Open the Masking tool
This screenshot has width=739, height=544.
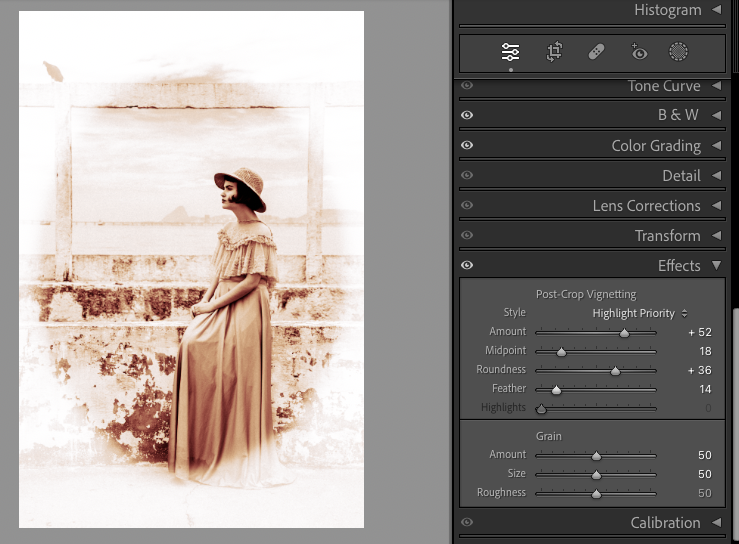click(679, 53)
